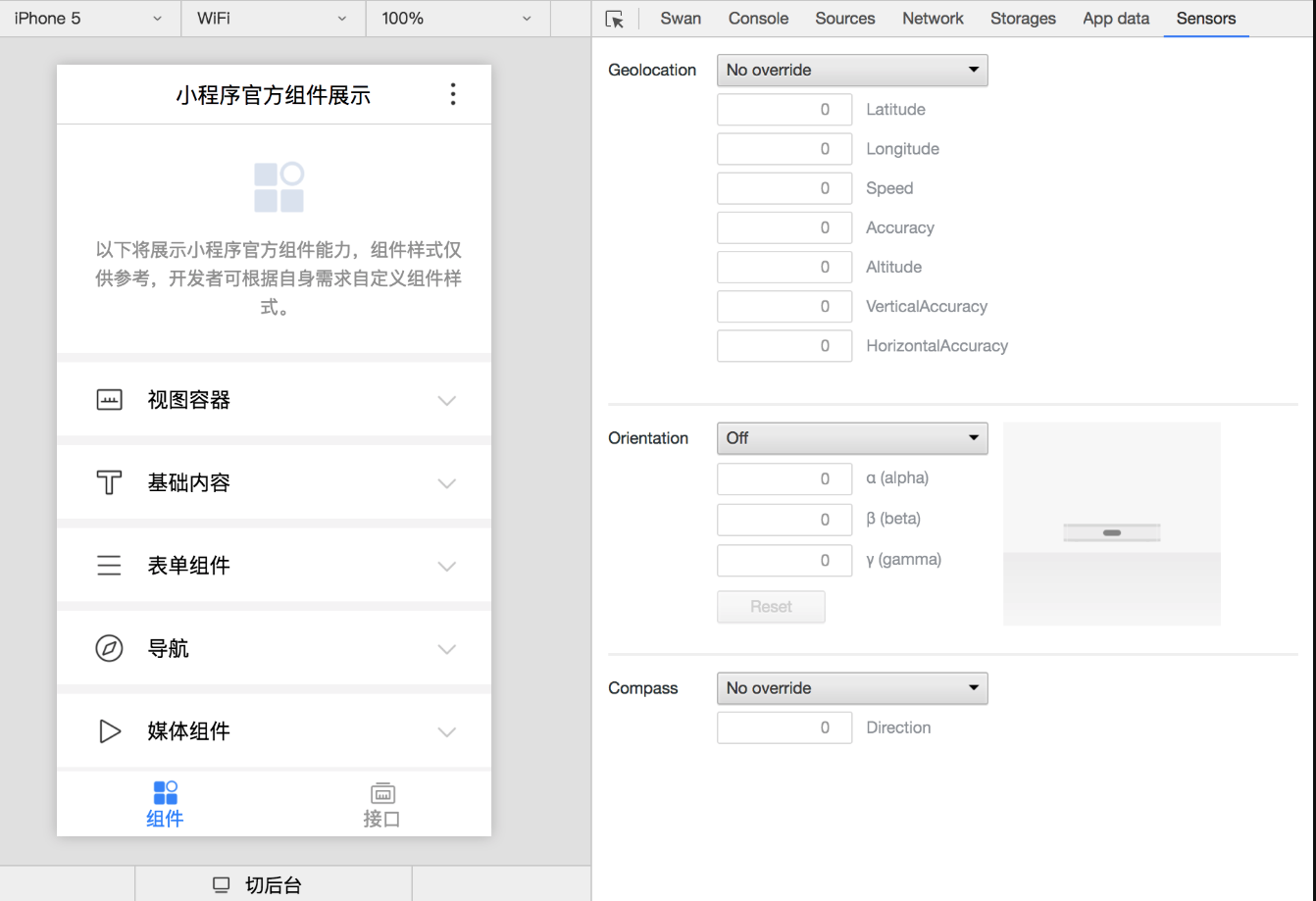Open the Geolocation override dropdown
This screenshot has width=1316, height=901.
(x=851, y=70)
